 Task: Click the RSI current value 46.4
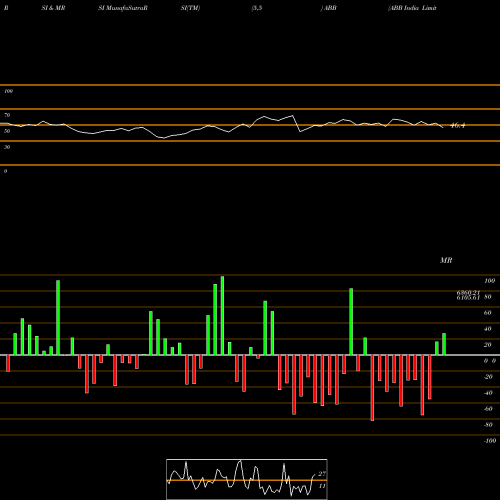click(457, 126)
